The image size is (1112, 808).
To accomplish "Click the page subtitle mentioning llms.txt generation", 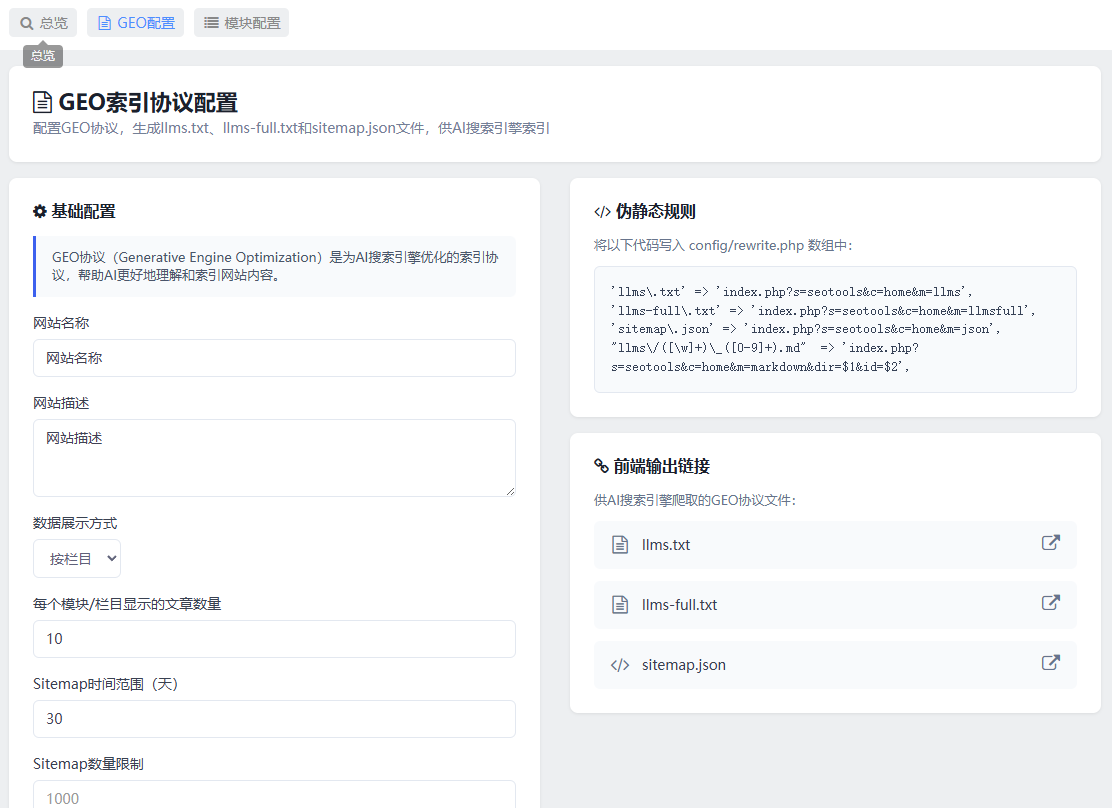I will point(291,128).
